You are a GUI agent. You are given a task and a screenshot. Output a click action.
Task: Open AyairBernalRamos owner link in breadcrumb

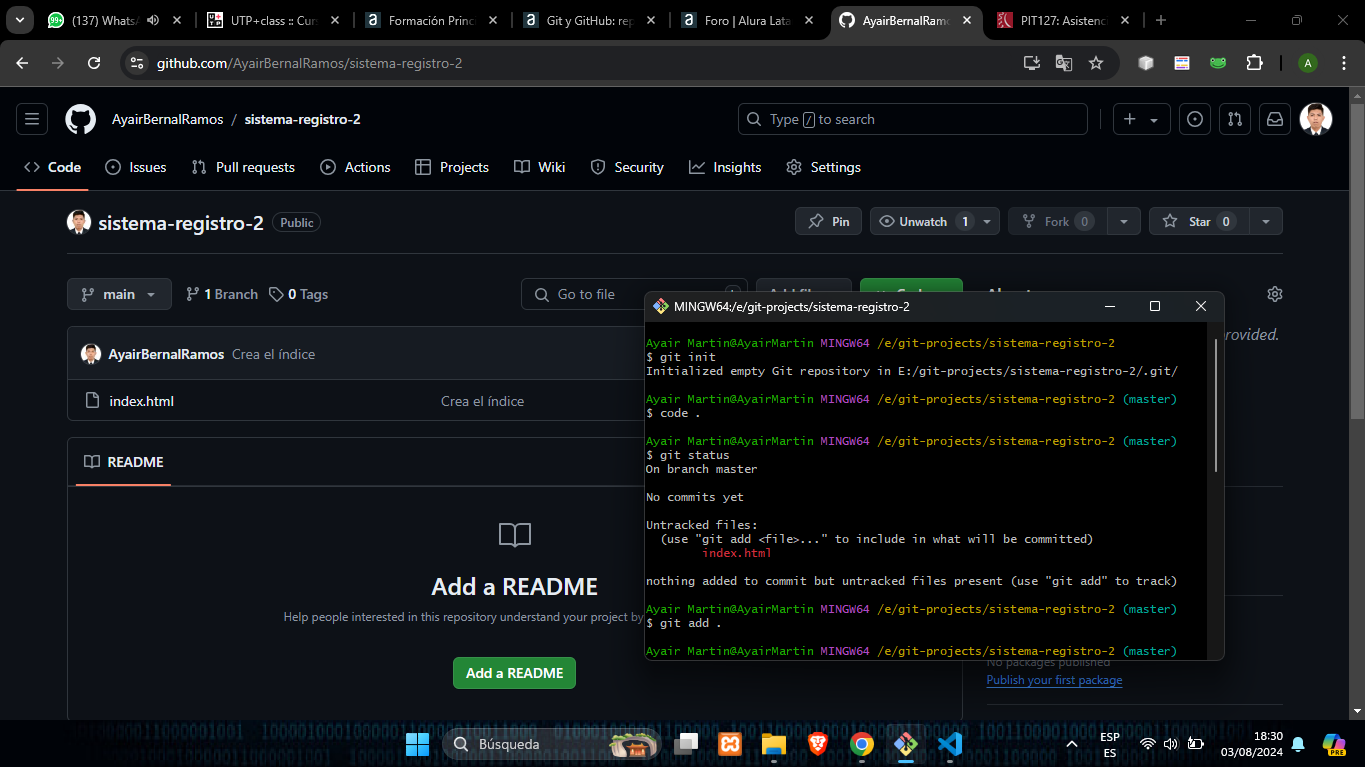click(168, 119)
